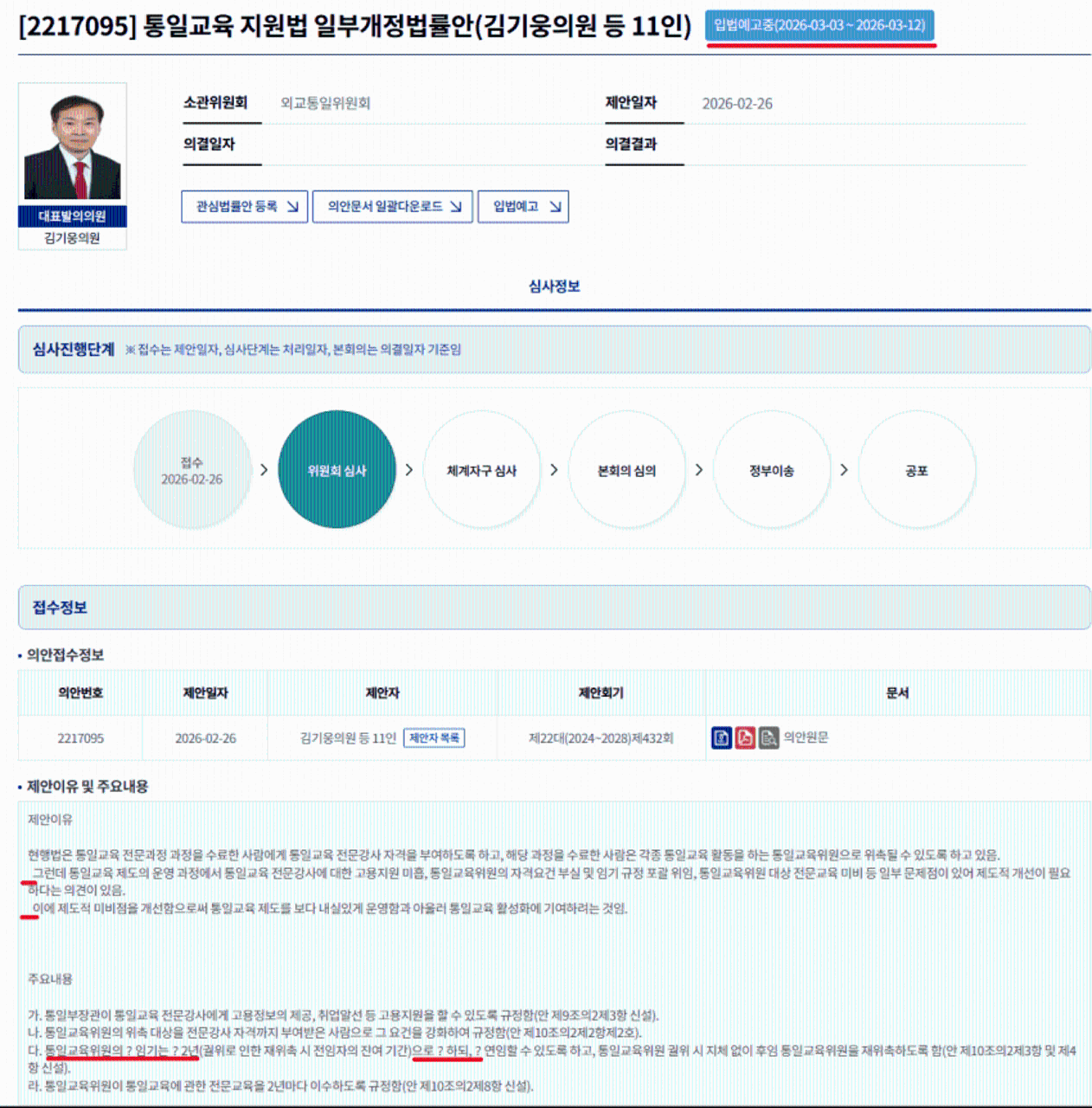Click the 의안원문 text label

pyautogui.click(x=806, y=738)
